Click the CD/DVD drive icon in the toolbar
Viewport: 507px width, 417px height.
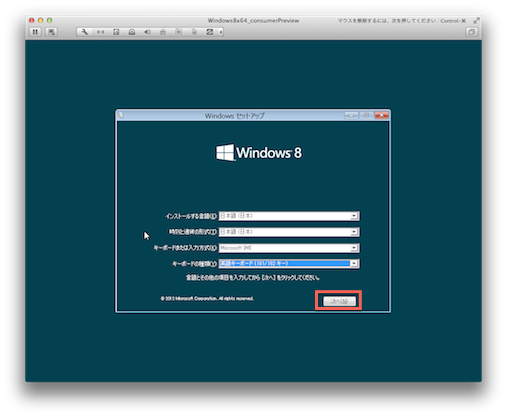(132, 32)
